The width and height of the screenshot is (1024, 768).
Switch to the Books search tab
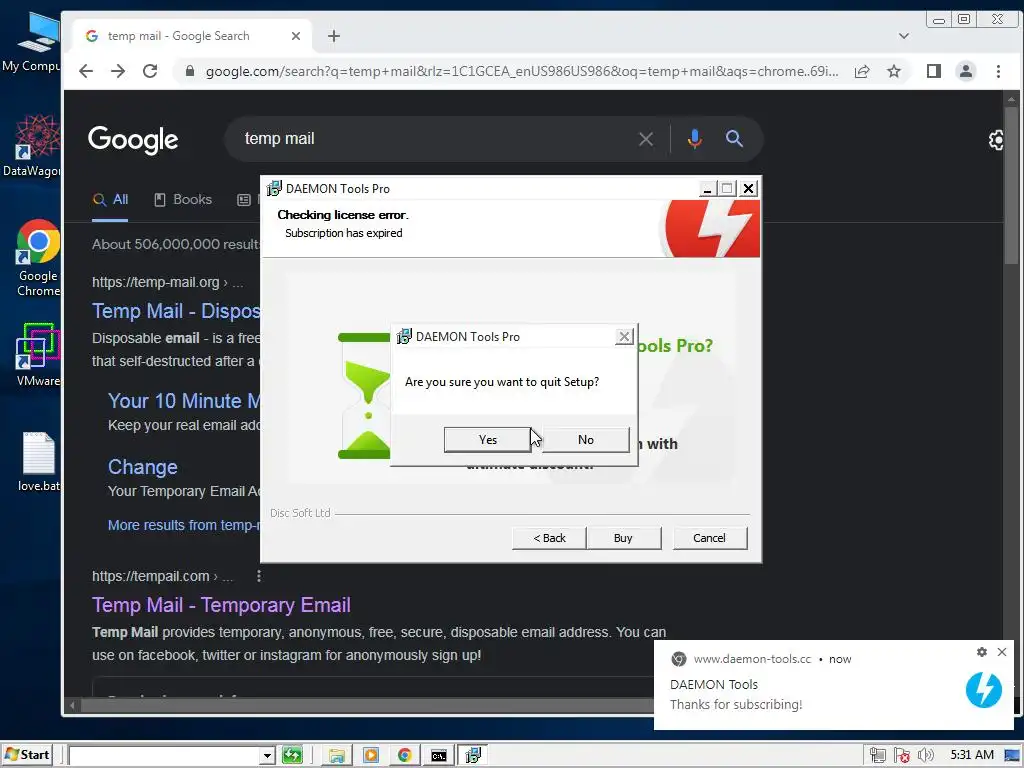183,200
